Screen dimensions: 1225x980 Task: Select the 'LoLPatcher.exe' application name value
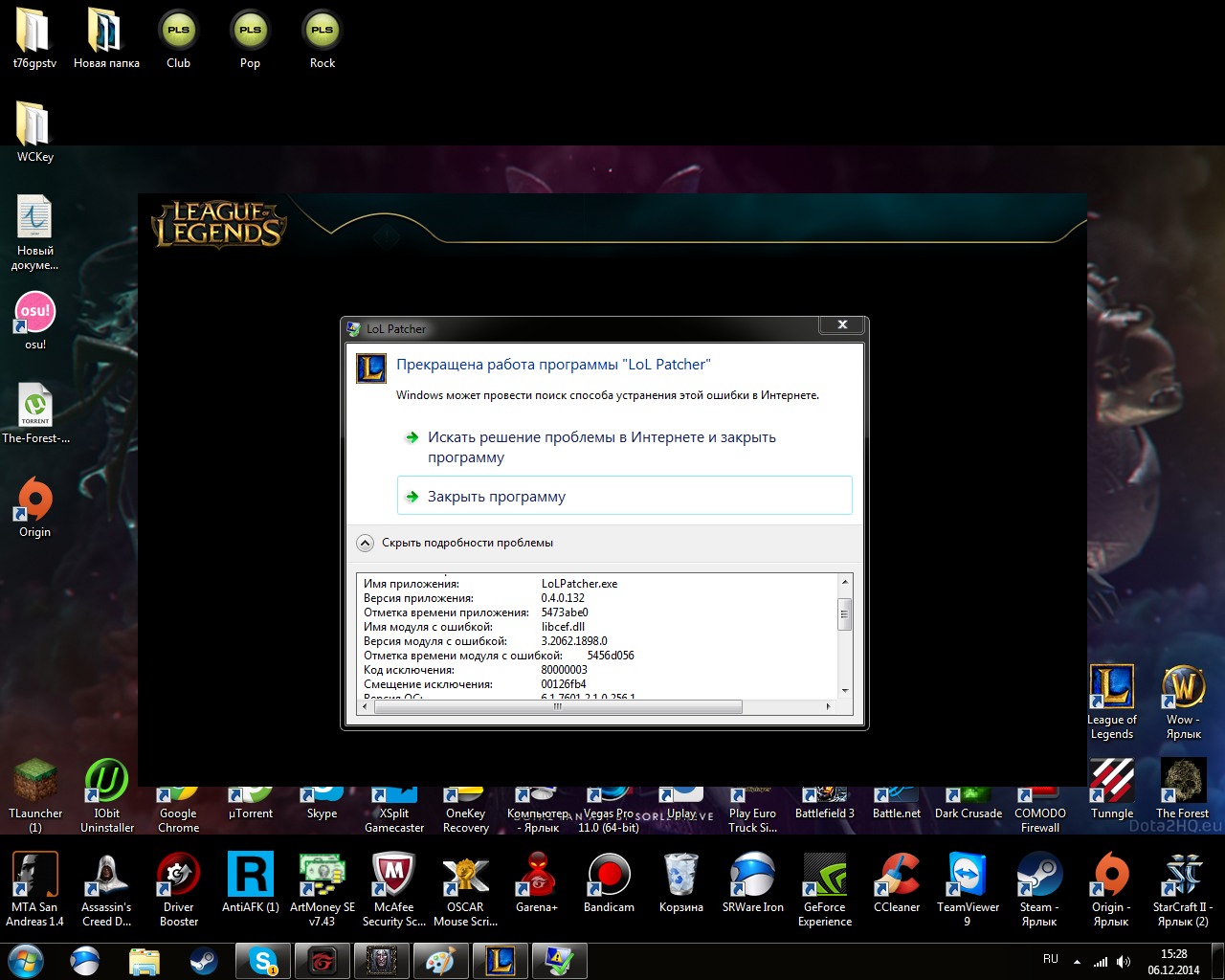(579, 584)
